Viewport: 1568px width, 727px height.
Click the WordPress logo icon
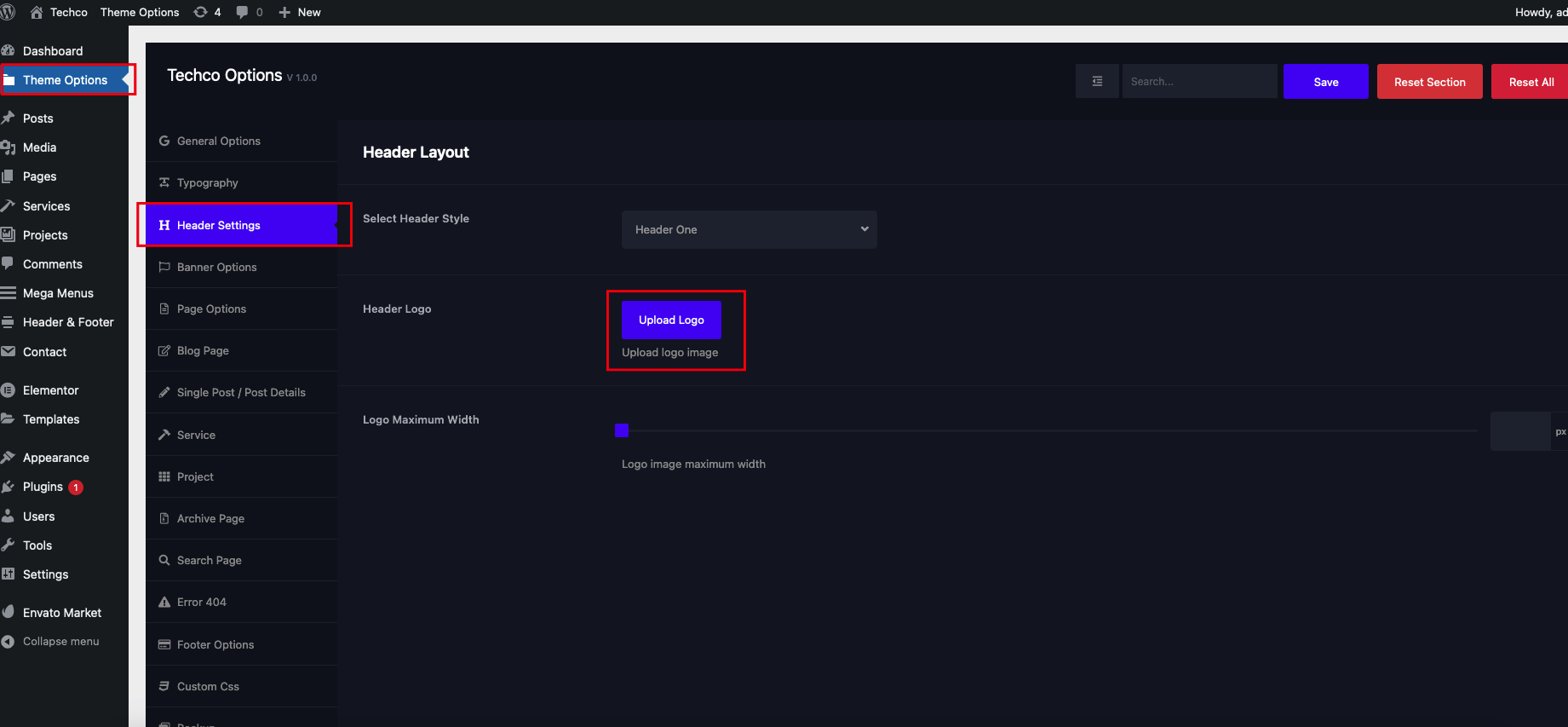(x=8, y=12)
